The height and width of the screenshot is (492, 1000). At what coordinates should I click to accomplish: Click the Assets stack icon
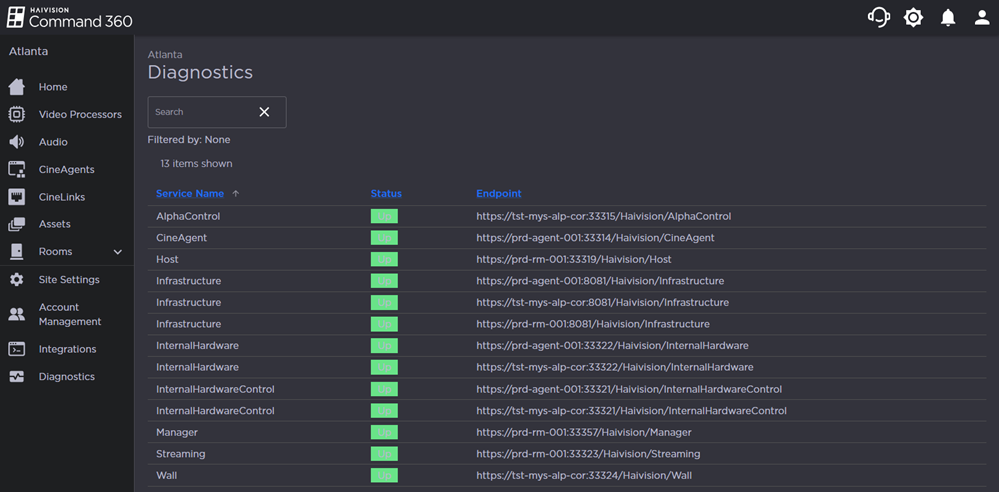pyautogui.click(x=17, y=224)
